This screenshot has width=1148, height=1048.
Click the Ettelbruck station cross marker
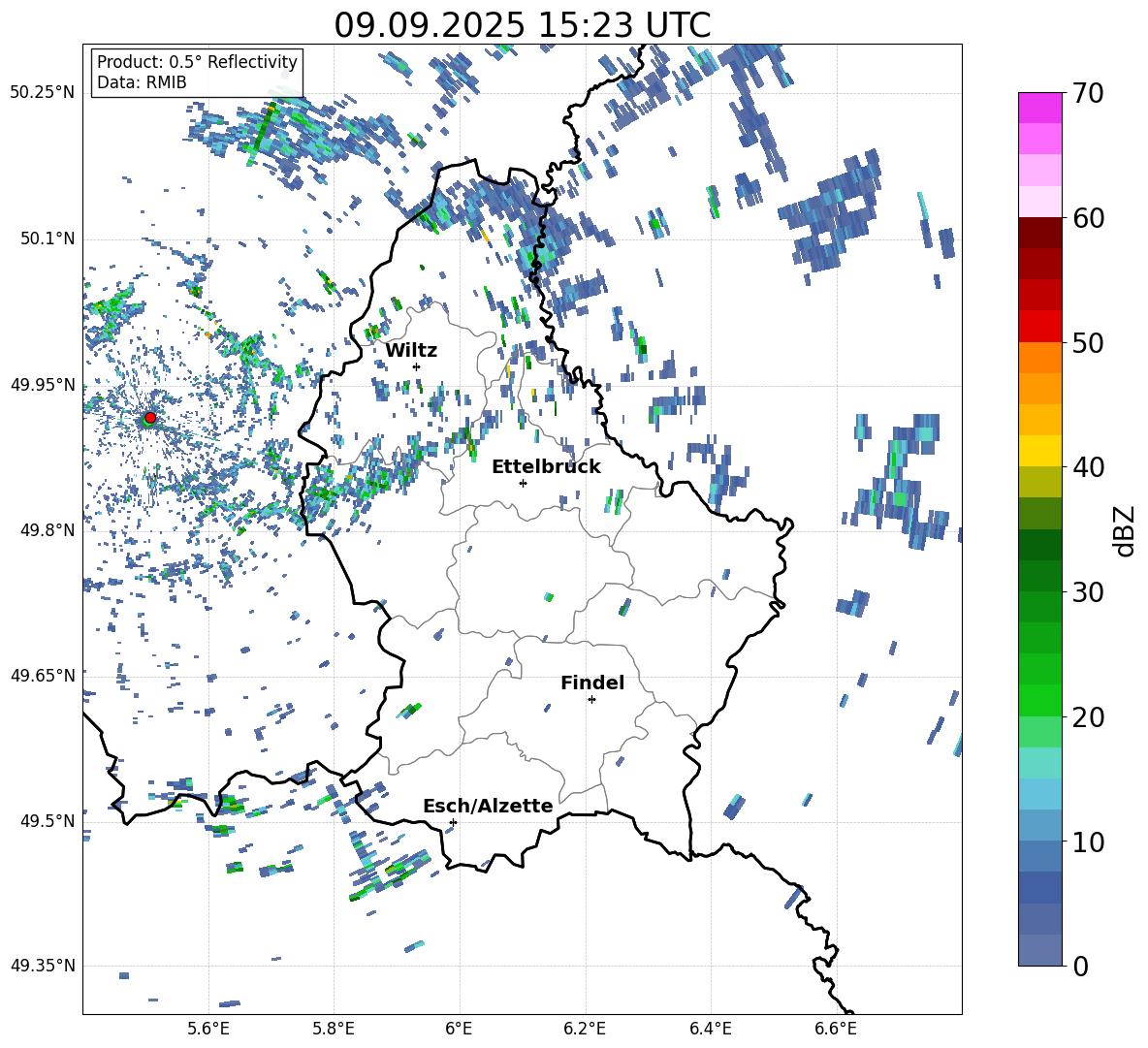click(523, 483)
